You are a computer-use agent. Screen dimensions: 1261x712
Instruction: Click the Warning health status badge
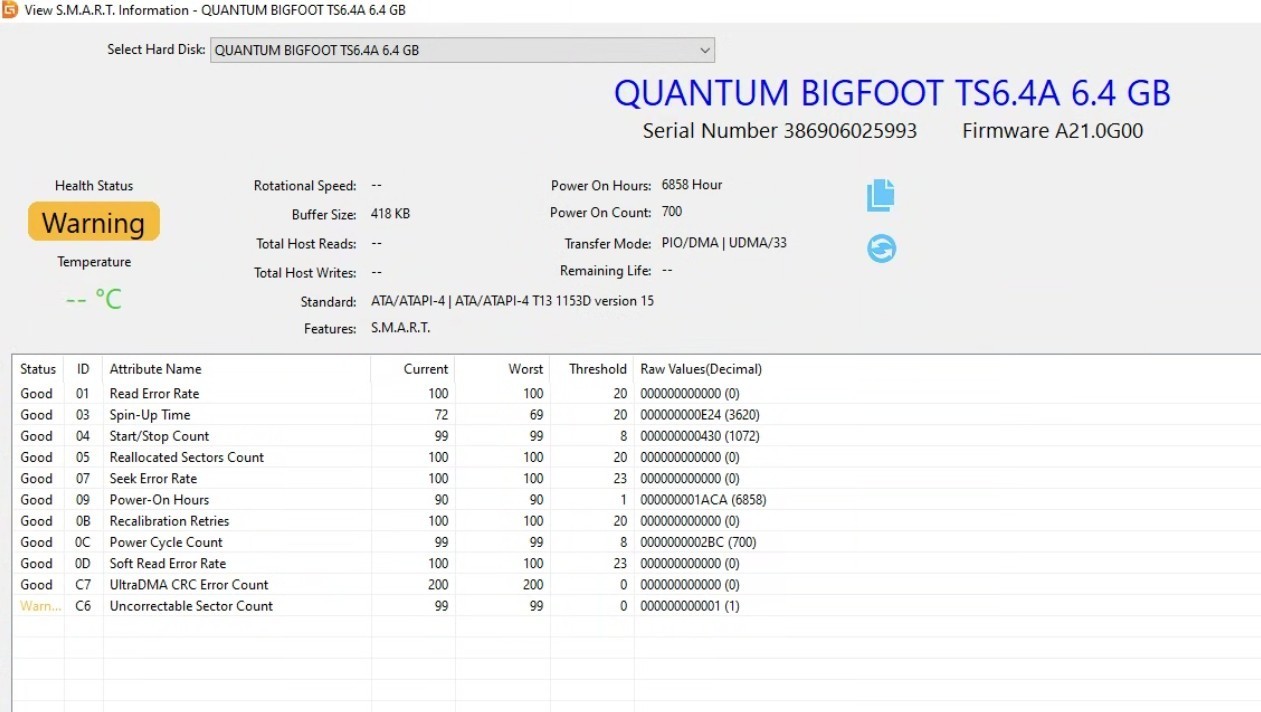(93, 222)
